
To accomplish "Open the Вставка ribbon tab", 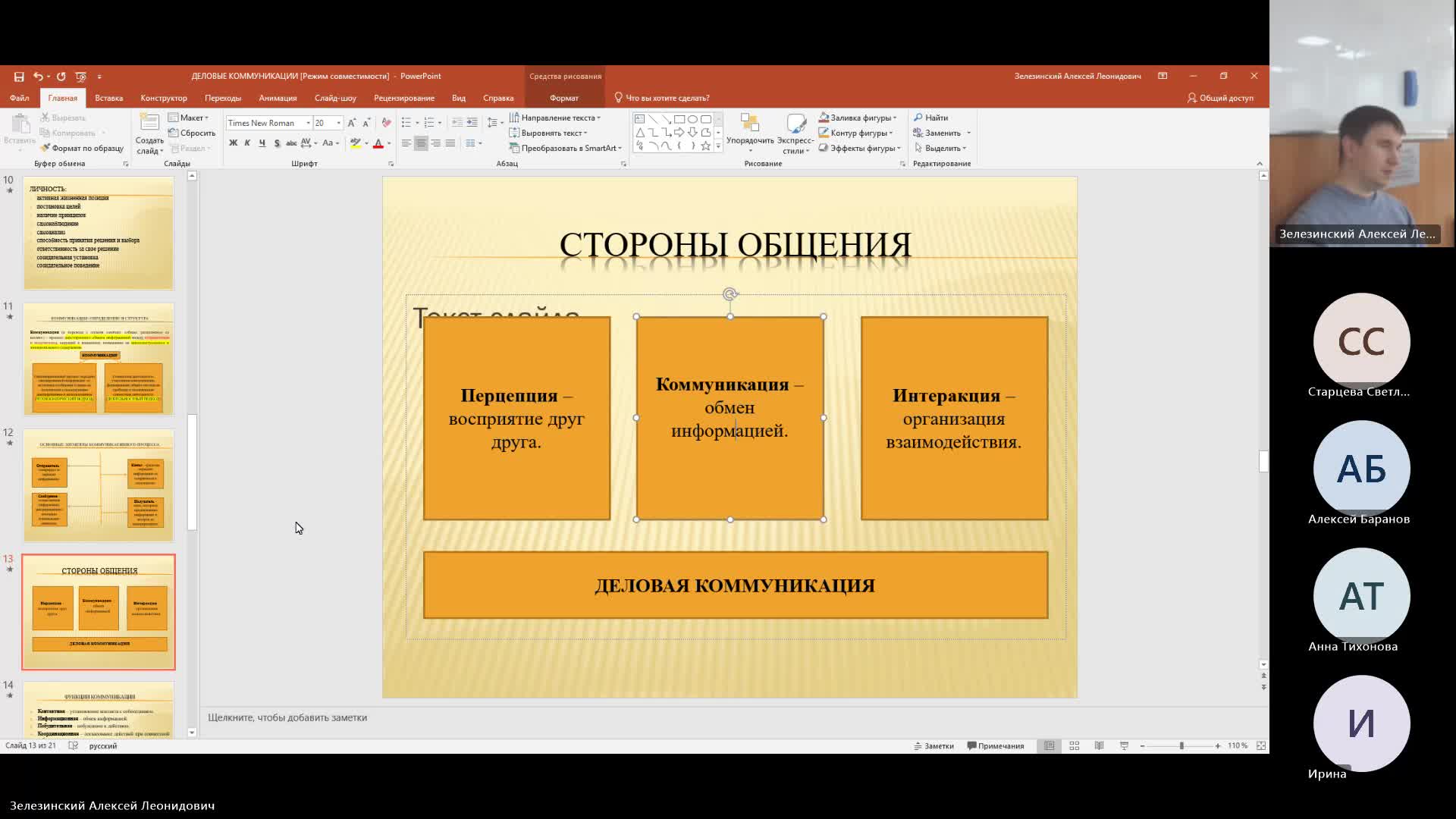I will (108, 98).
